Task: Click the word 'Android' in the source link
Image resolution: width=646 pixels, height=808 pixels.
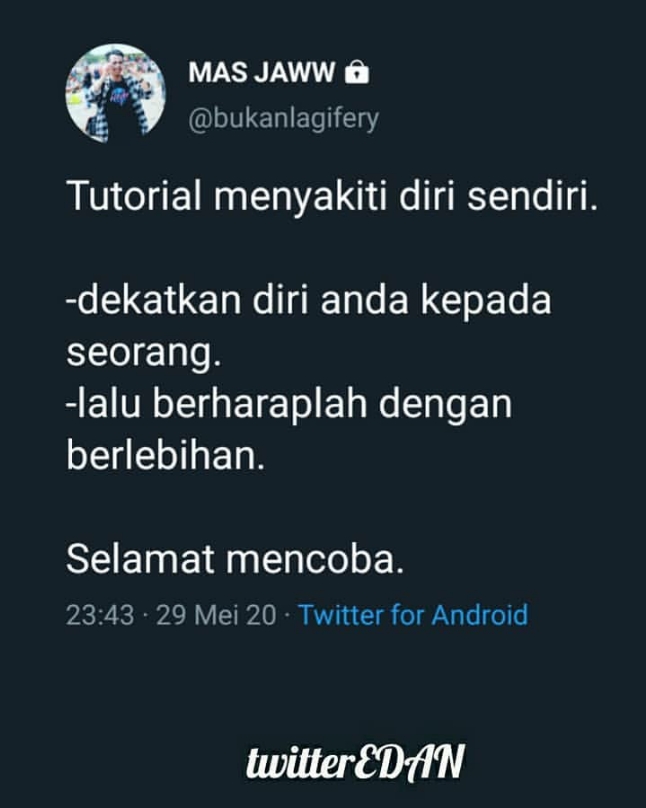Action: click(480, 615)
